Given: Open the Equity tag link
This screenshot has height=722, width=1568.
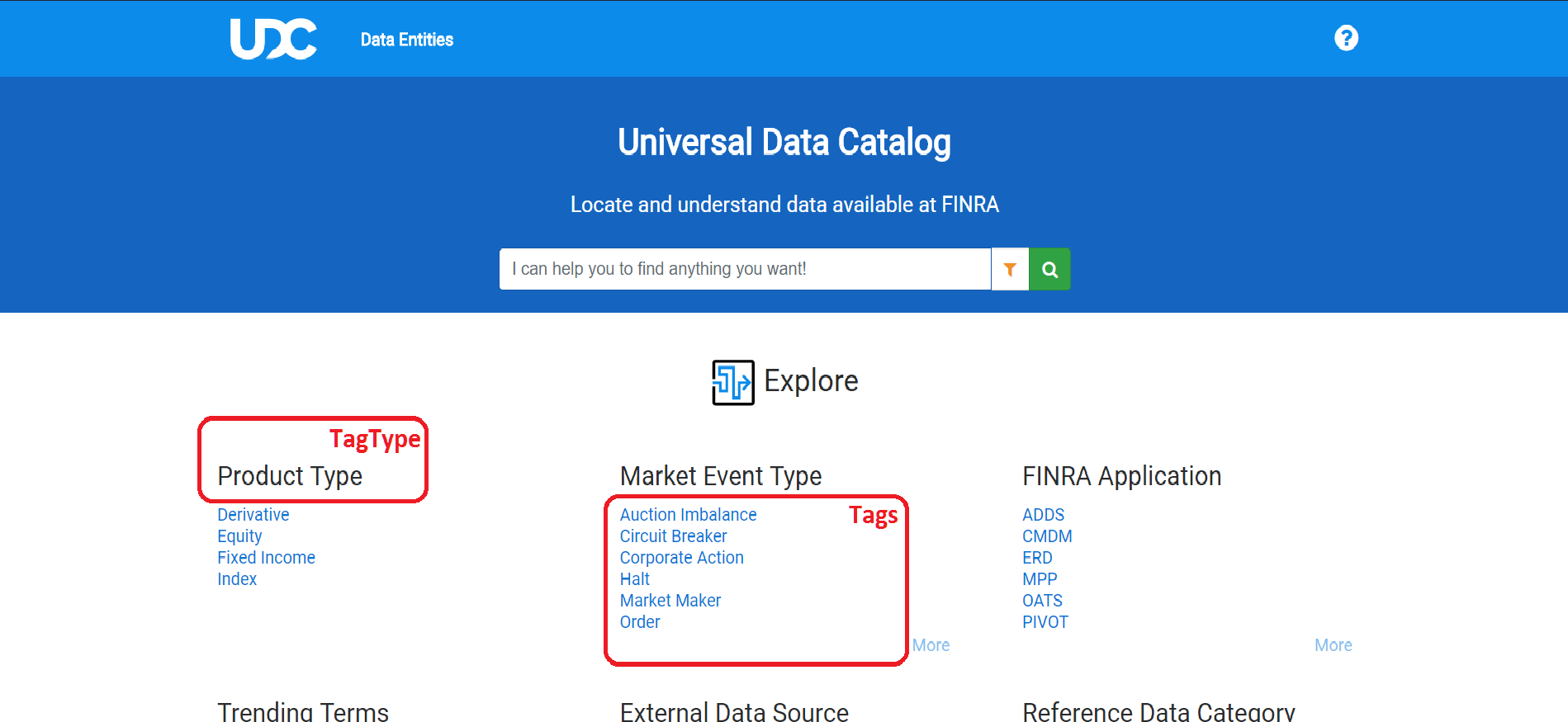Looking at the screenshot, I should tap(239, 536).
